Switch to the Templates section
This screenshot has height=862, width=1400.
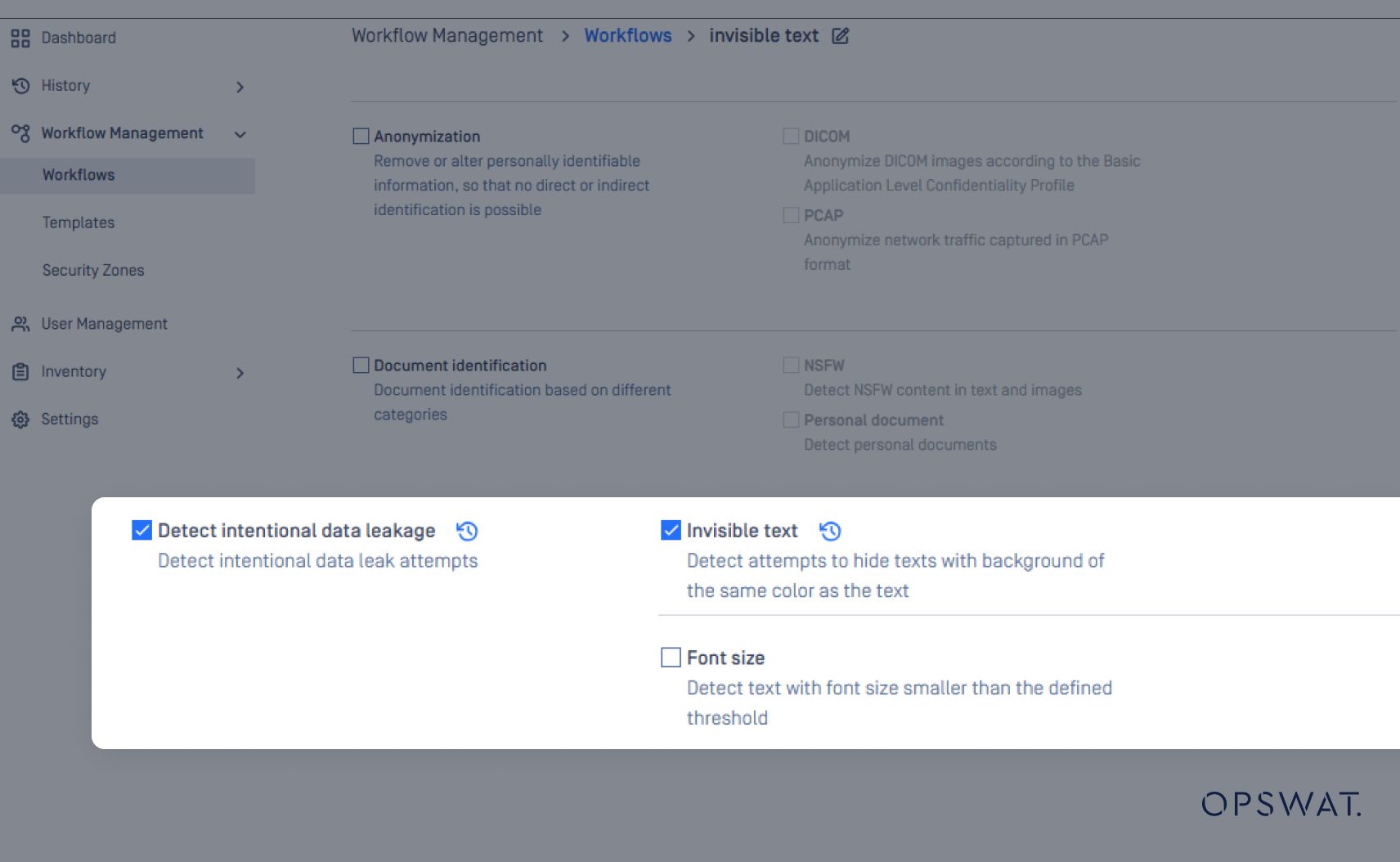tap(79, 222)
